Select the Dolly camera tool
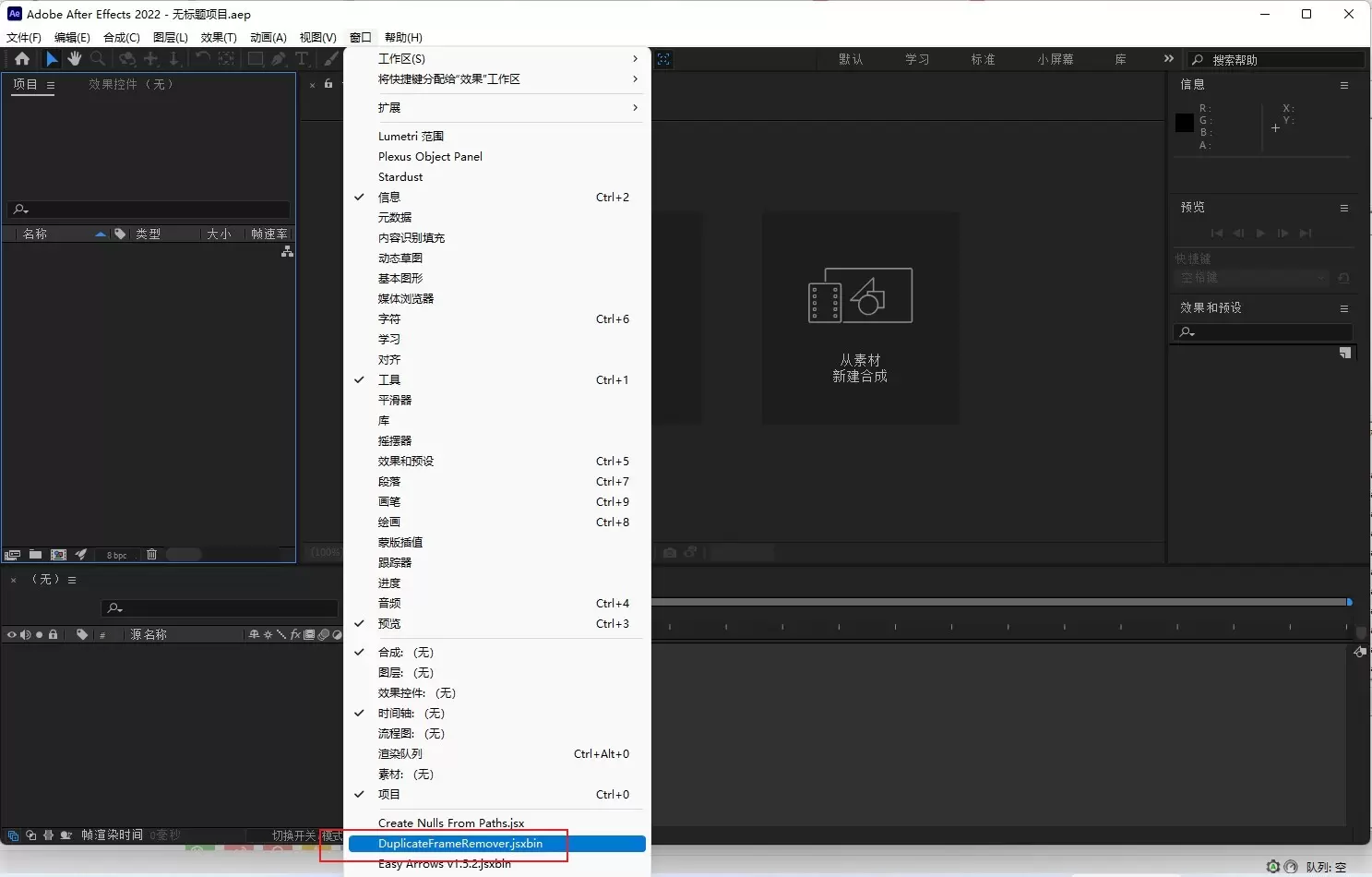The width and height of the screenshot is (1372, 877). coord(173,59)
